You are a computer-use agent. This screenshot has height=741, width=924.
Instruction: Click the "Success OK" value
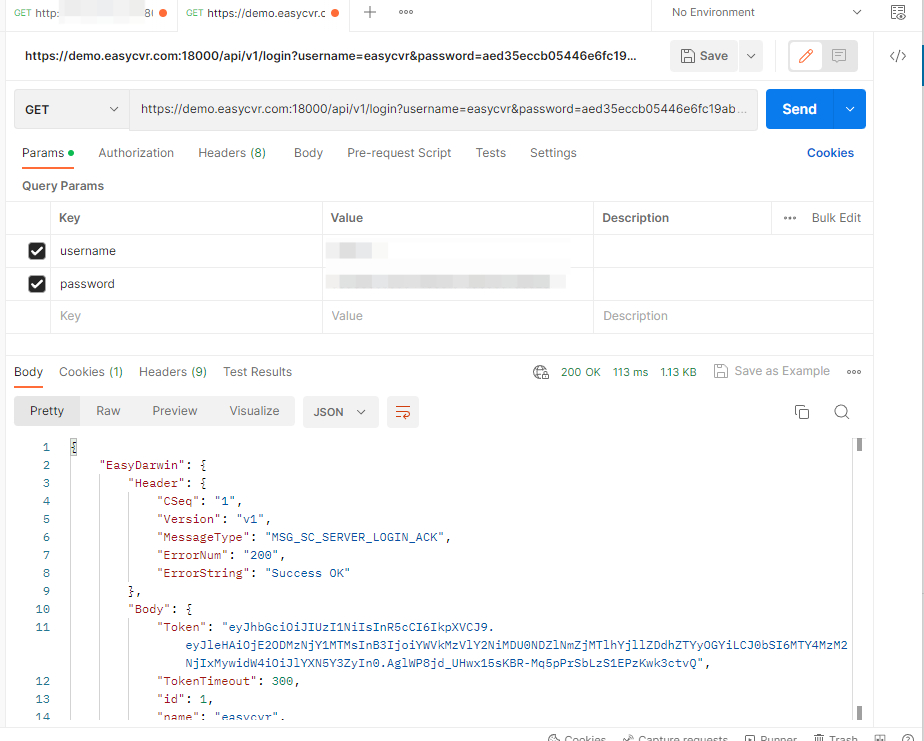(307, 573)
